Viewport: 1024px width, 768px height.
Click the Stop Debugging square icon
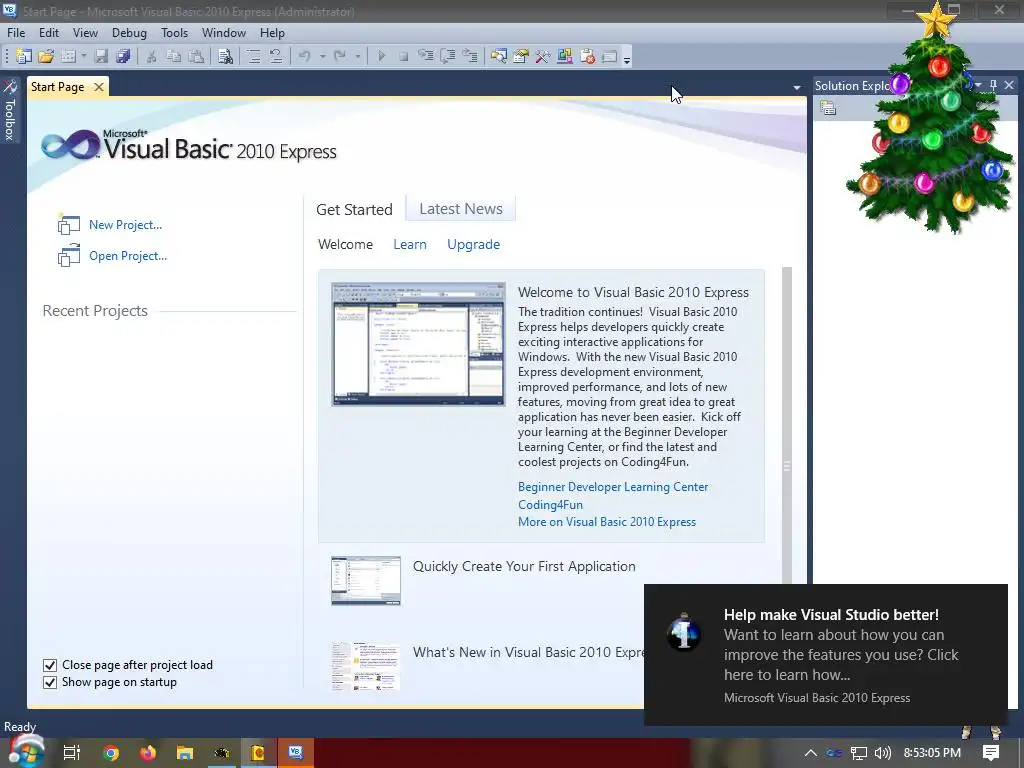point(404,57)
